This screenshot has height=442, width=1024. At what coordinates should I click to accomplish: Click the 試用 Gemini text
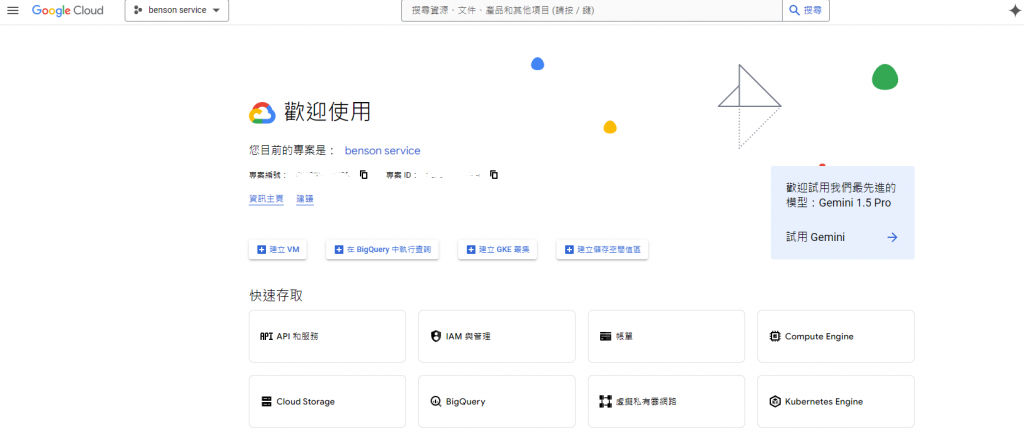(x=816, y=238)
